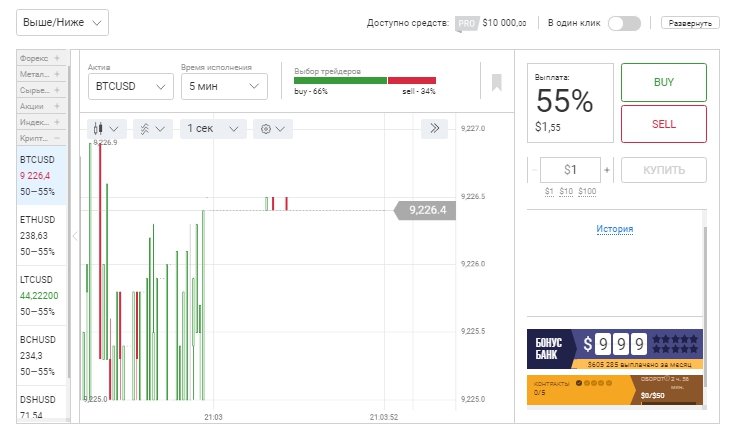Open the candlestick chart type menu

[106, 129]
